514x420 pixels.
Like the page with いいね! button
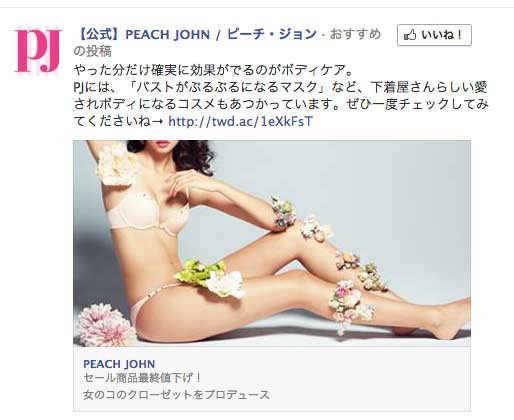click(434, 35)
